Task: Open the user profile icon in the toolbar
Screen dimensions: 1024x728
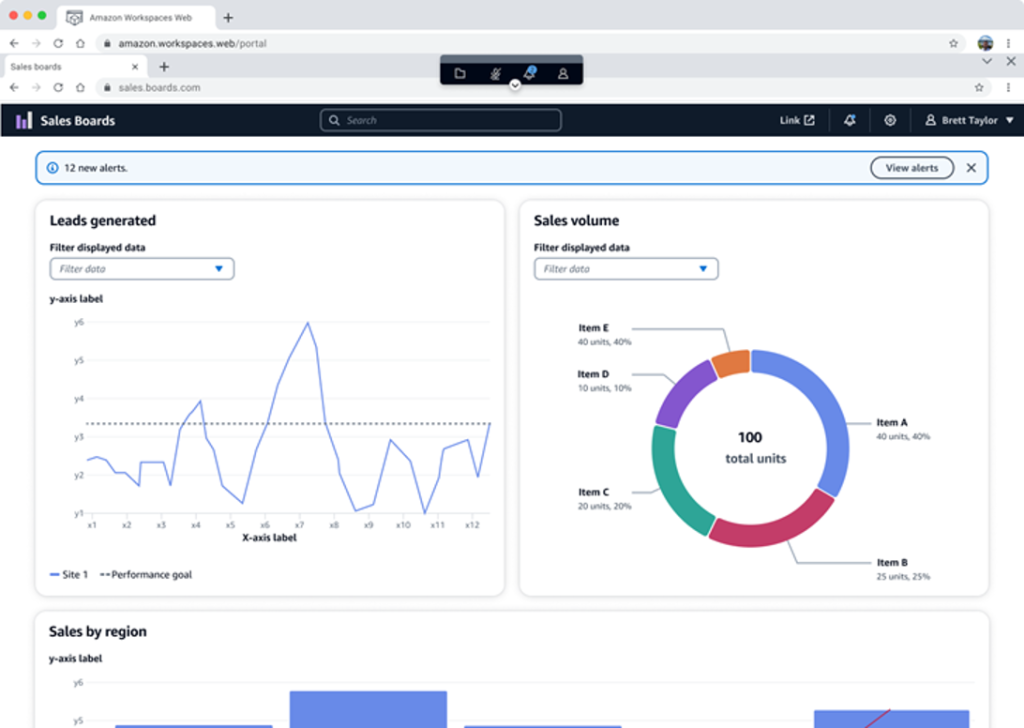Action: tap(563, 74)
